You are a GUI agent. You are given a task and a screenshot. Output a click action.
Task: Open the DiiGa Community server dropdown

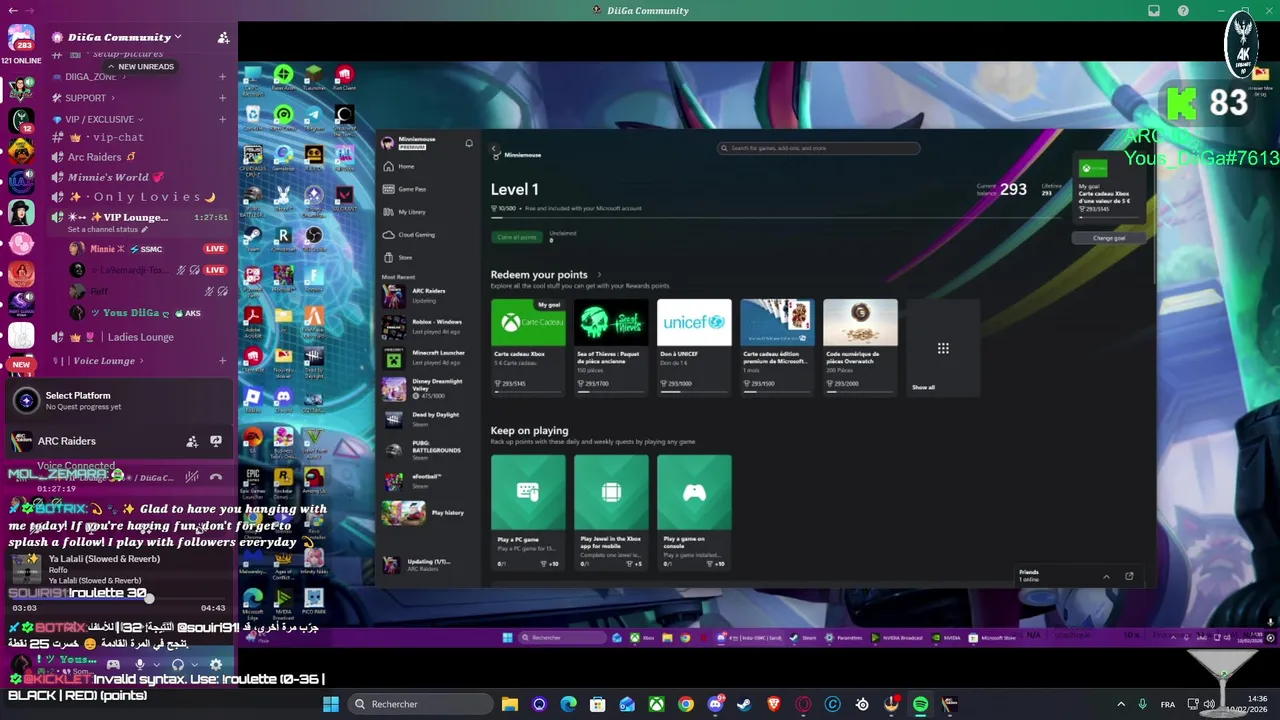click(x=125, y=37)
